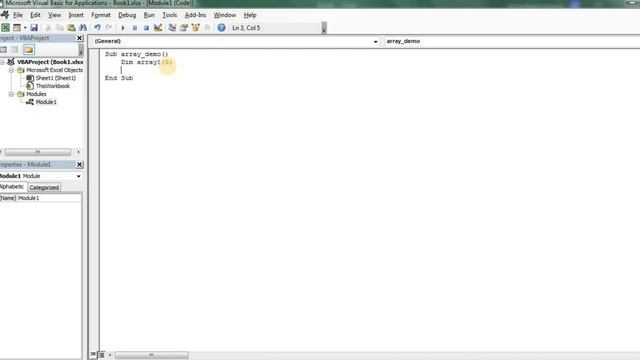Open the Properties Window toolbar icon

pos(184,28)
